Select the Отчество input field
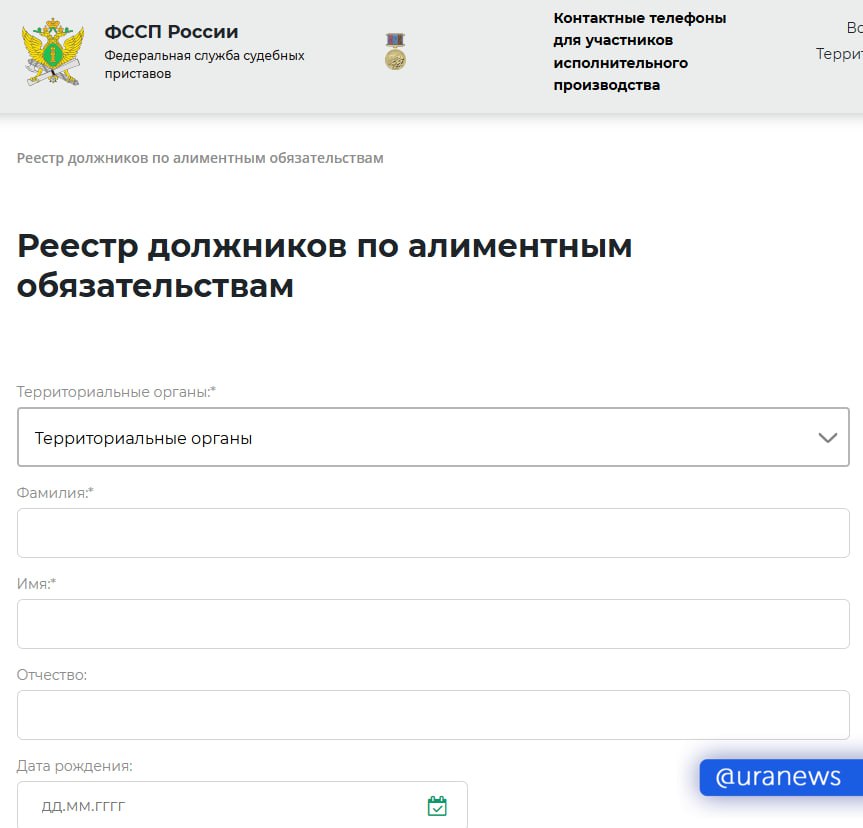 click(433, 715)
